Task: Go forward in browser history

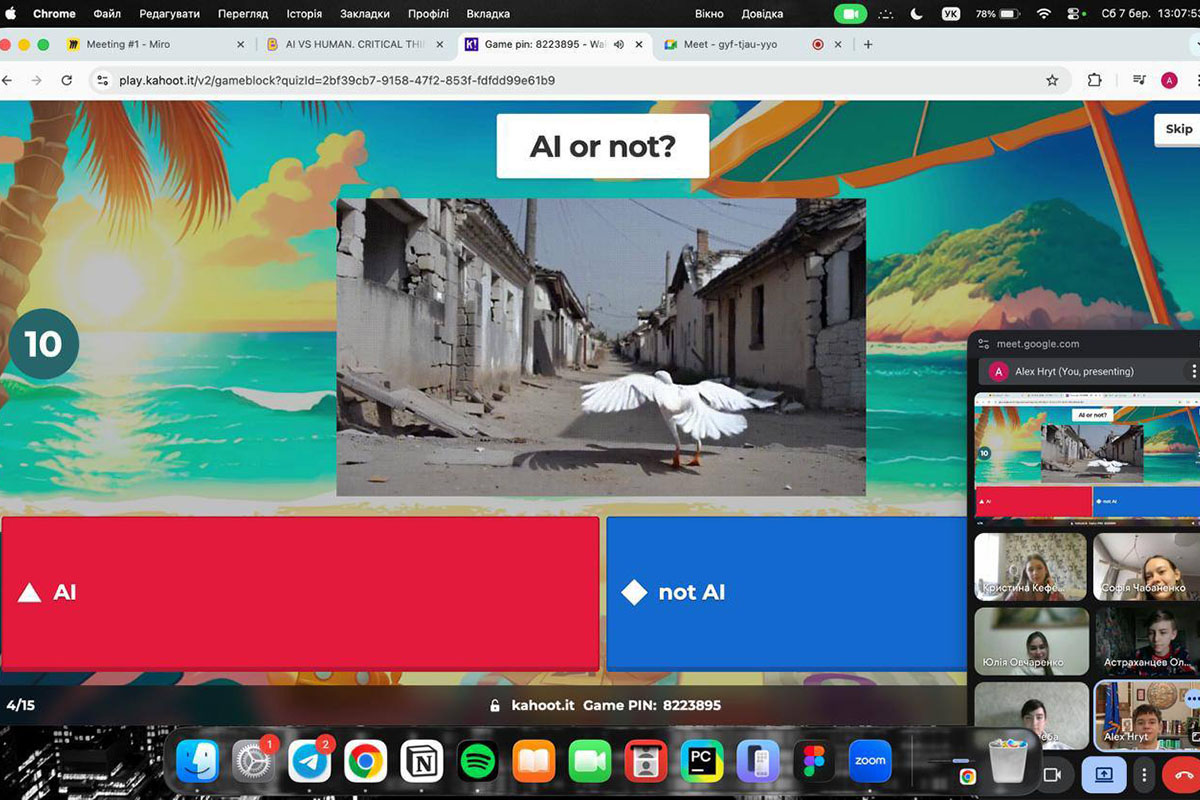Action: (37, 80)
